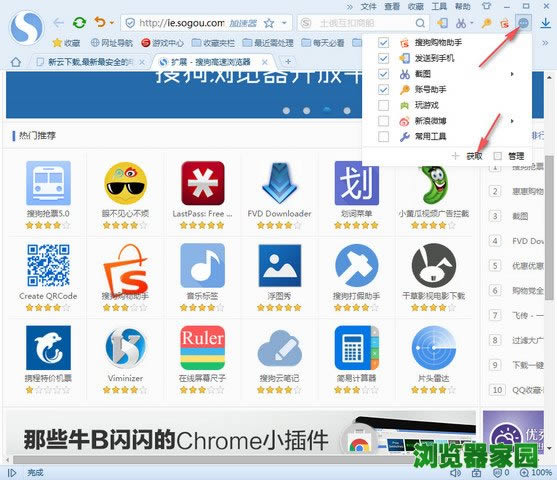Check the 玩游戏 checkbox
Image resolution: width=557 pixels, height=480 pixels.
pos(383,105)
